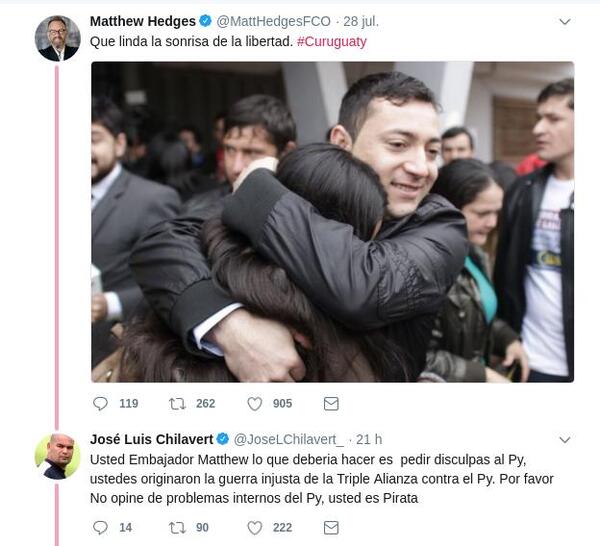Reply to Matthew Hedges' tweet

(101, 404)
